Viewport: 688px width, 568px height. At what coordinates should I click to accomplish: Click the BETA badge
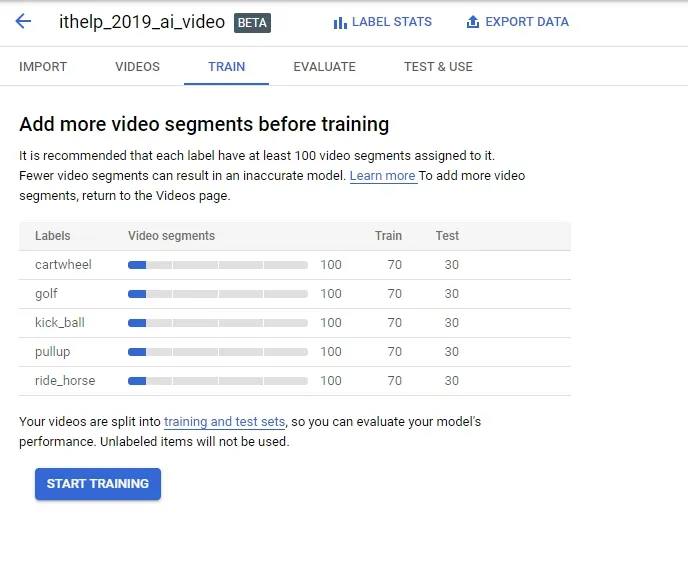252,23
